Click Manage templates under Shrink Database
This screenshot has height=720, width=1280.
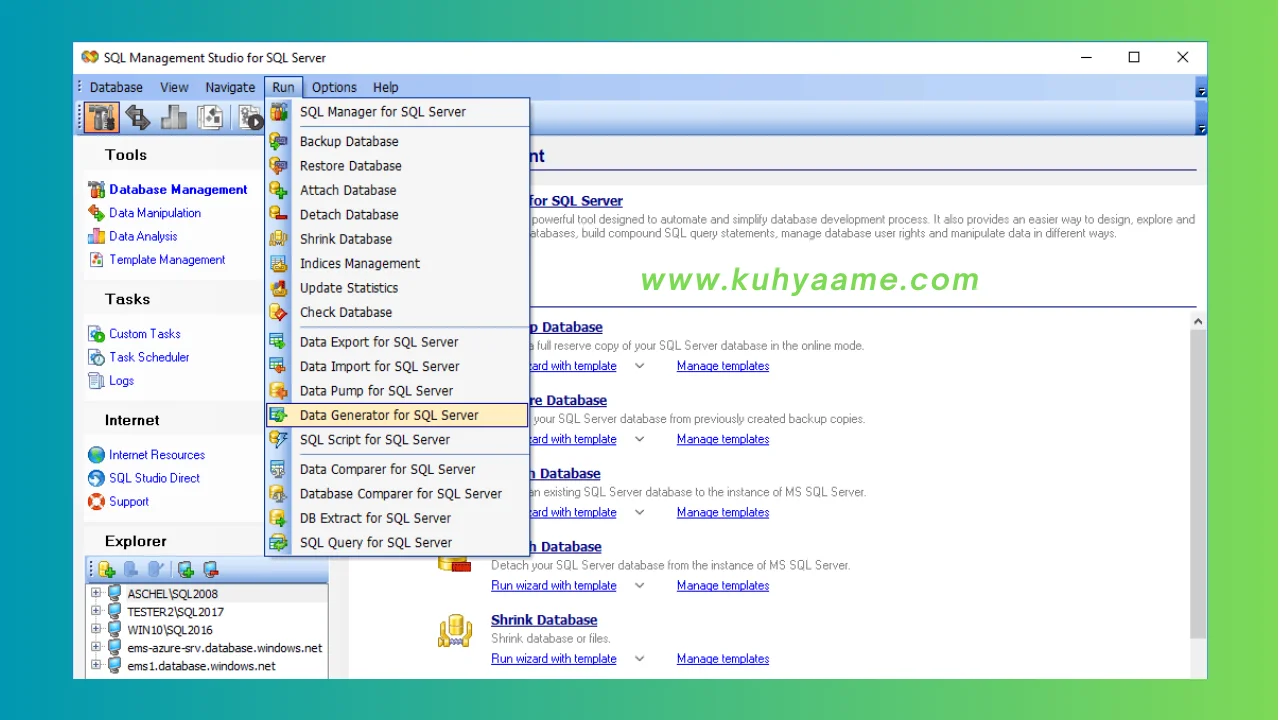point(723,659)
